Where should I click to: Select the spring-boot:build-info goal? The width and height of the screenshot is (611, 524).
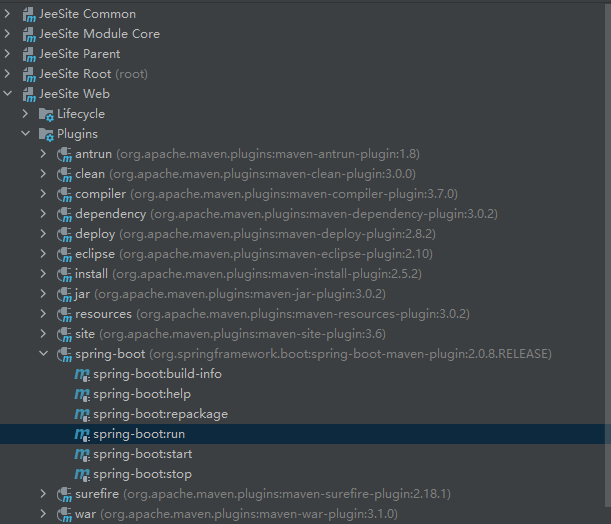(157, 374)
